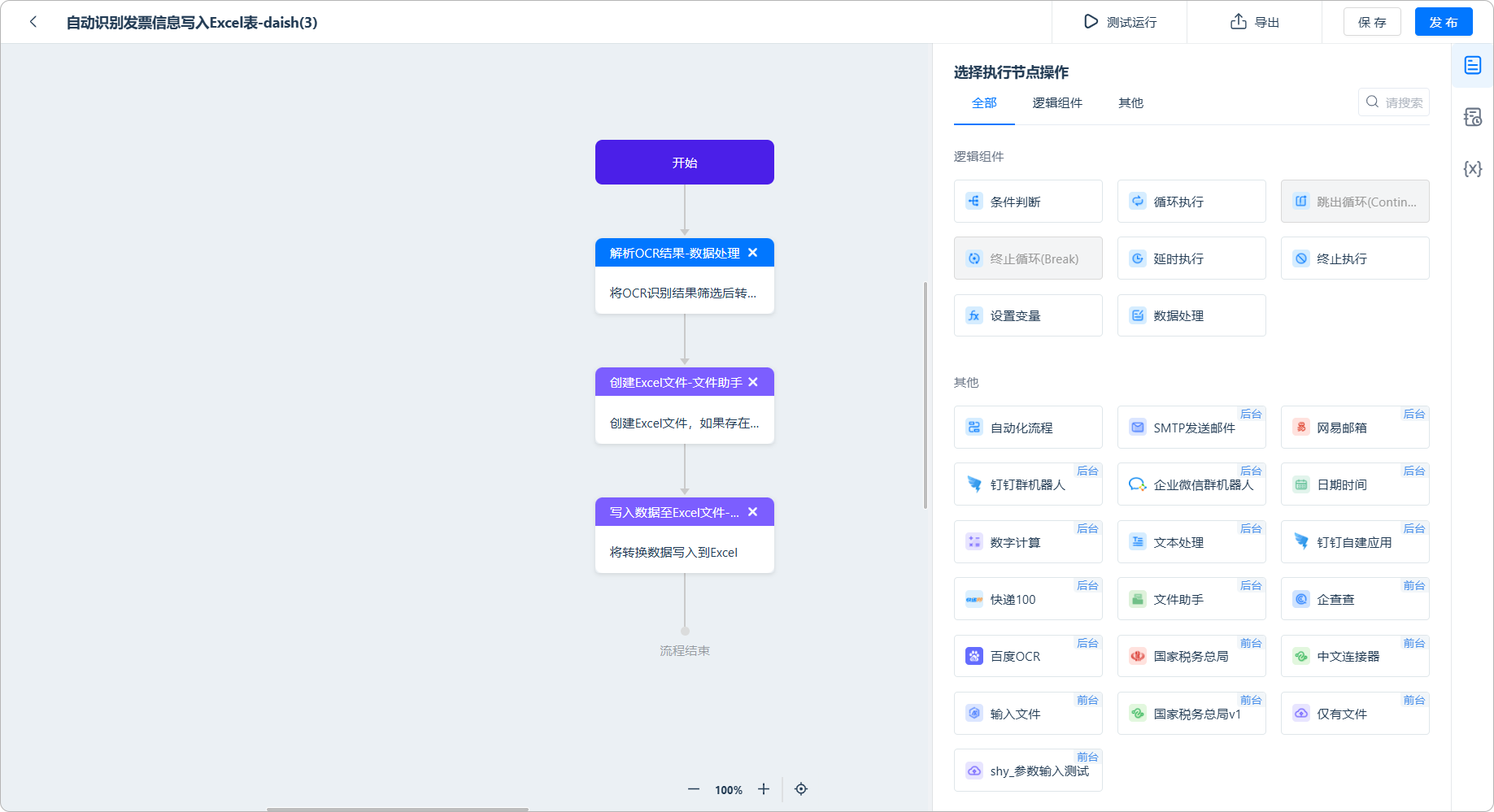Switch to the 全部 tab

pos(984,103)
